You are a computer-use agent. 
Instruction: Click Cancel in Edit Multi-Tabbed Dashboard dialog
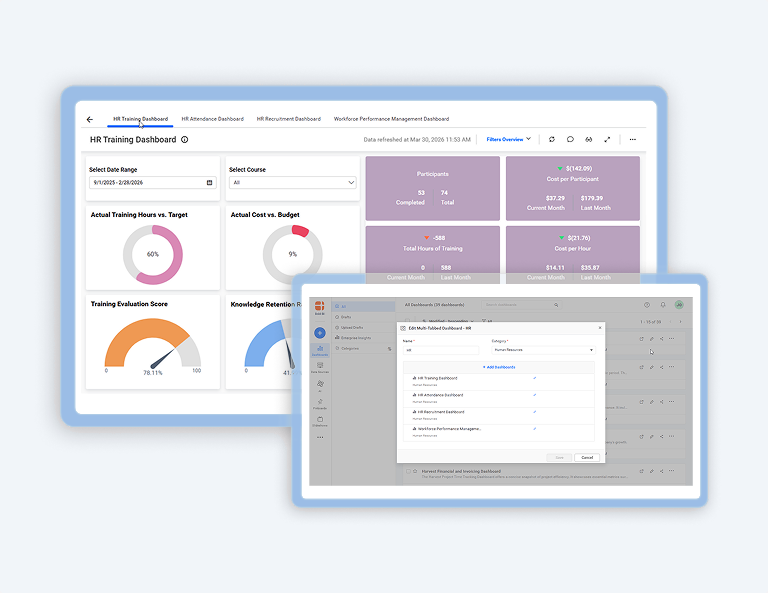587,457
